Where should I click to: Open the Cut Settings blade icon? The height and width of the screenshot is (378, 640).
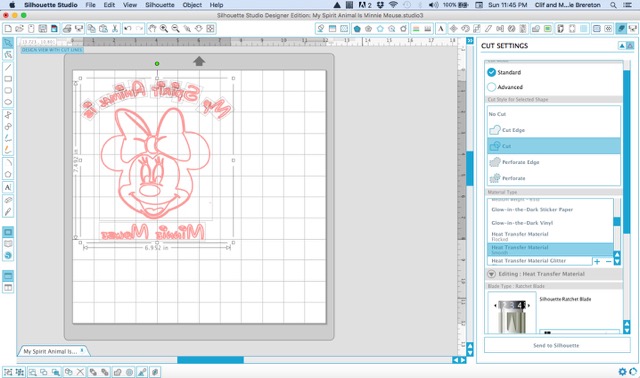pos(621,29)
